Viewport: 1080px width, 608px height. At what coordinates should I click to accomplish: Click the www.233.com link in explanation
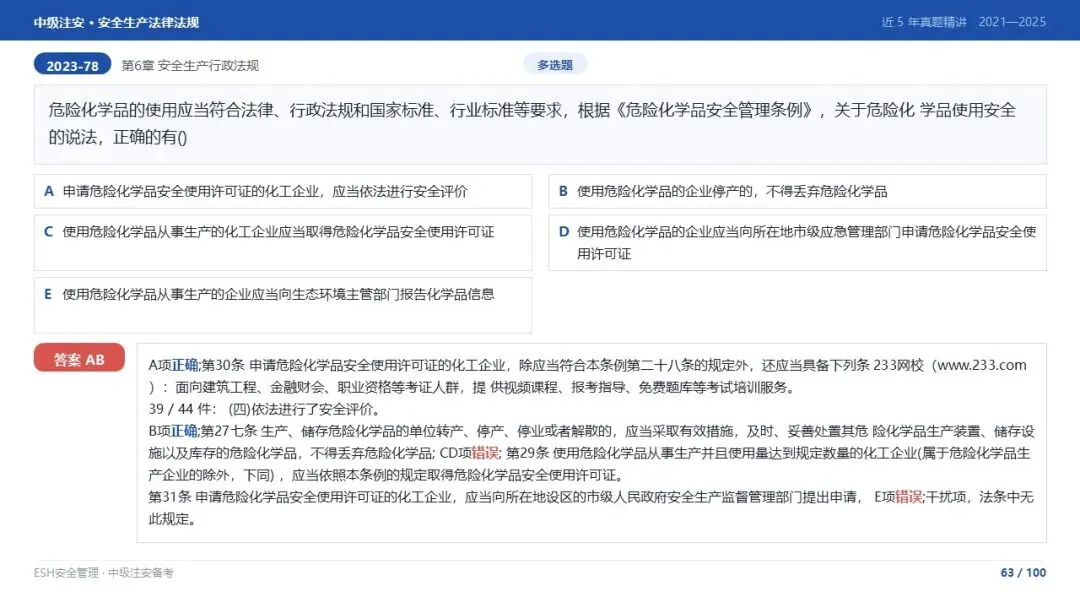(982, 365)
